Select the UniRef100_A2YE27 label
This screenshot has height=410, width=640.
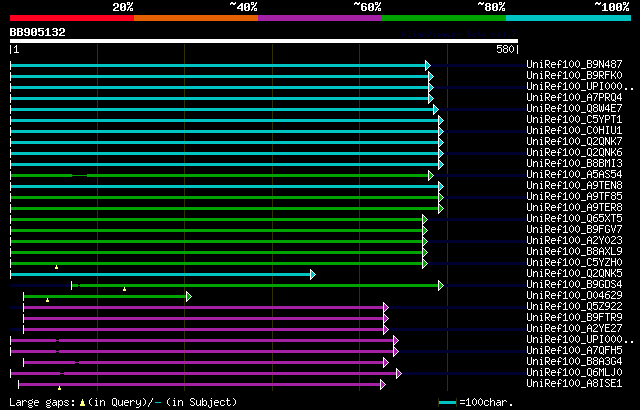(x=574, y=329)
